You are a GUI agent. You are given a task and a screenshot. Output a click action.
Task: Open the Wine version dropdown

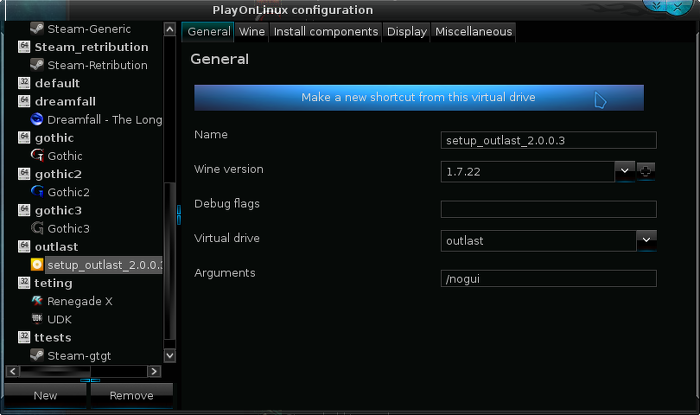[x=625, y=171]
